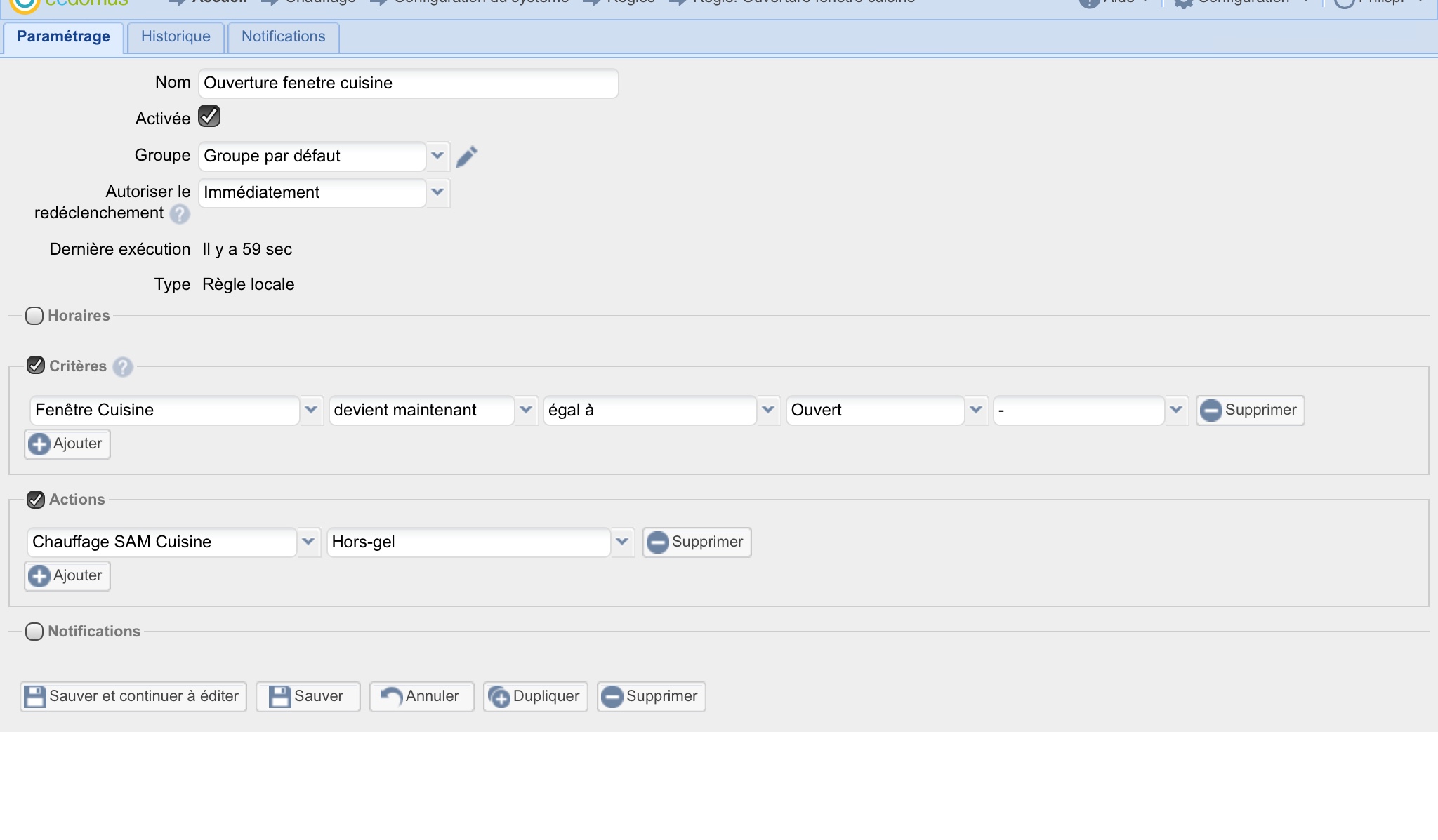Viewport: 1438px width, 840px height.
Task: Click the Sauver button
Action: tap(308, 697)
